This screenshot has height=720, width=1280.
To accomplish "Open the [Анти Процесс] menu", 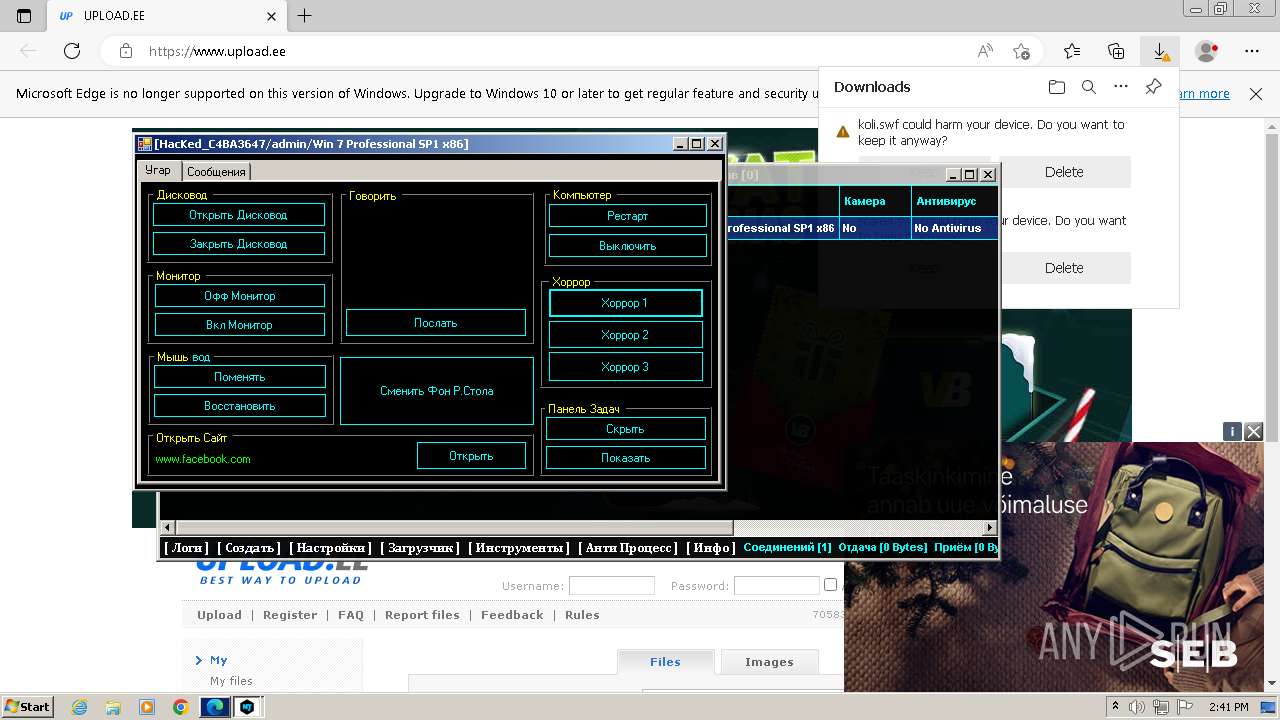I will coord(628,548).
